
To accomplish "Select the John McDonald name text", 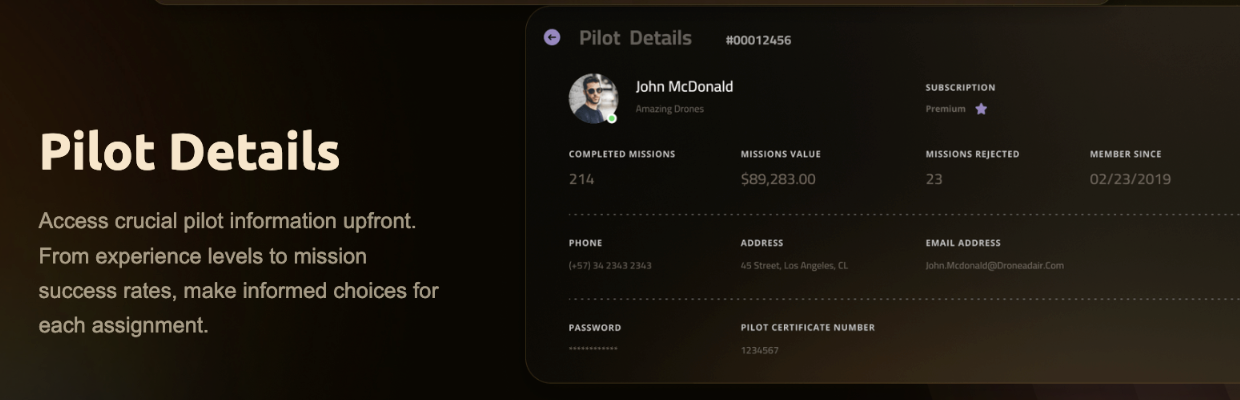I will [684, 87].
